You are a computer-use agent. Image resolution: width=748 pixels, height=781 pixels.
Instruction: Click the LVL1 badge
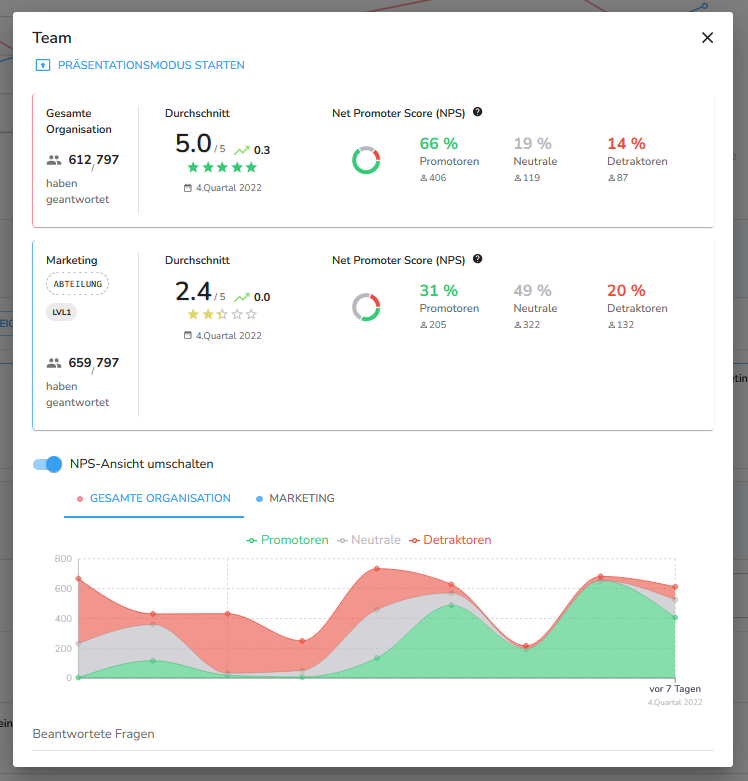tap(62, 312)
